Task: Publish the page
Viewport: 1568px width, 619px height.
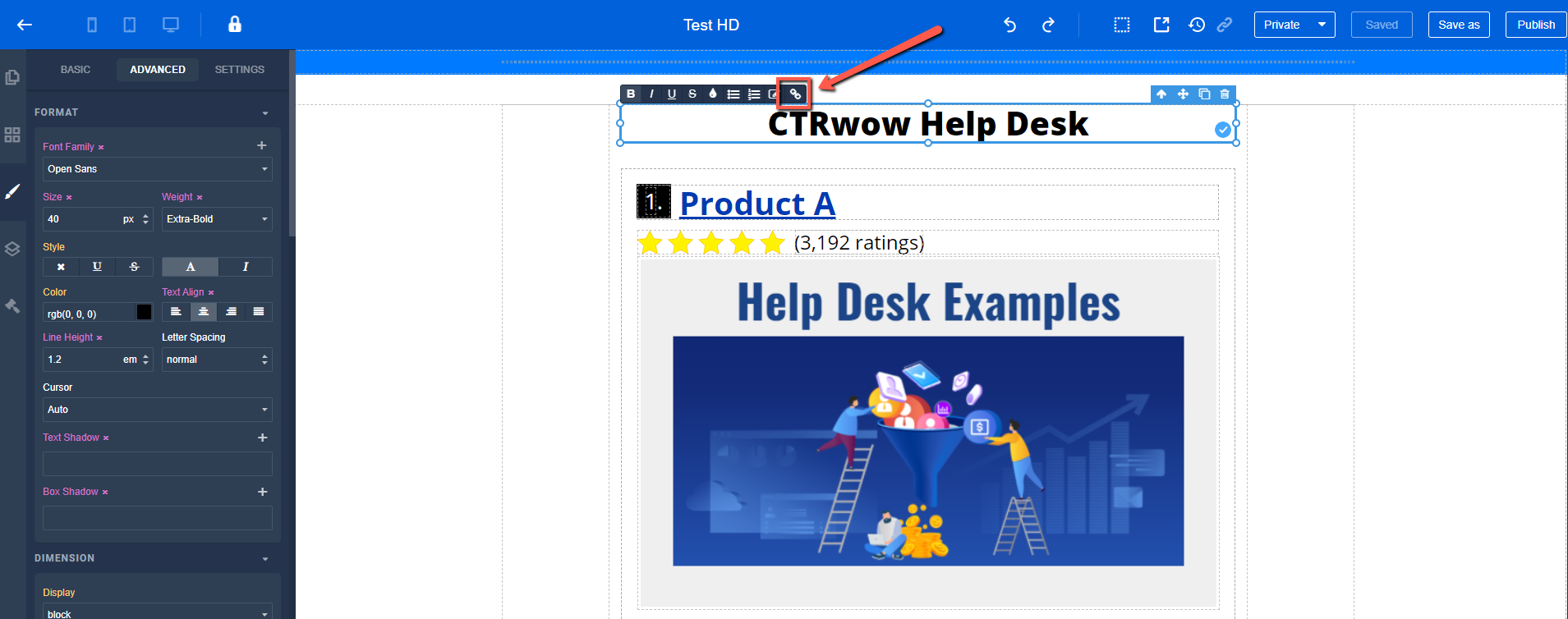Action: [1536, 25]
